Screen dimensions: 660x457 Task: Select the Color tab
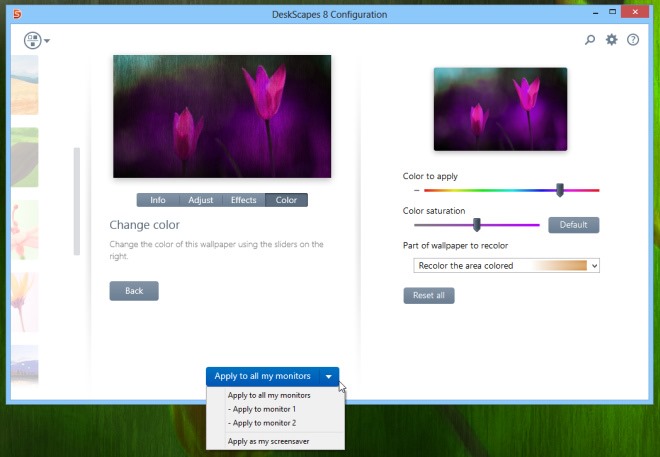(286, 200)
